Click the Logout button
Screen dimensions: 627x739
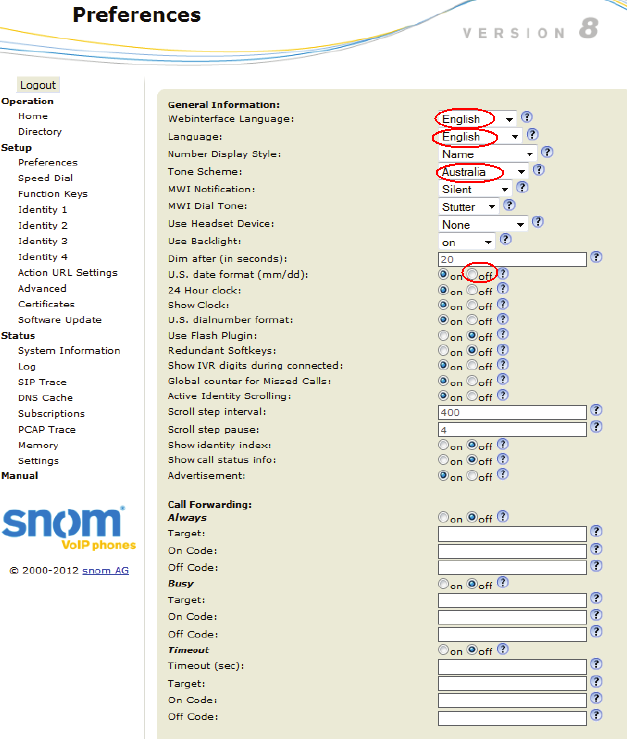click(38, 85)
